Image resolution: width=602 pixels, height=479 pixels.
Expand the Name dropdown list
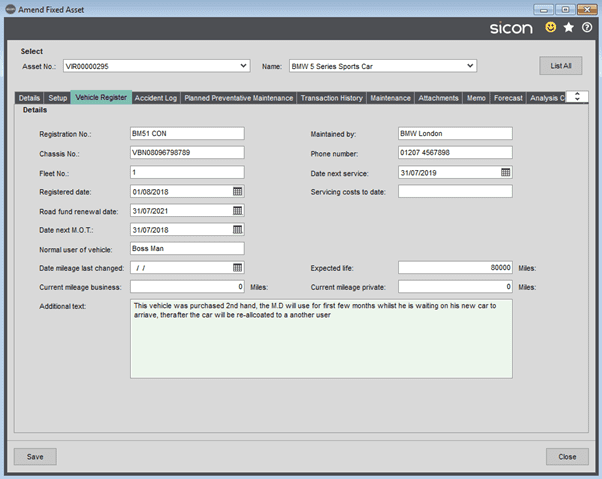click(x=470, y=66)
